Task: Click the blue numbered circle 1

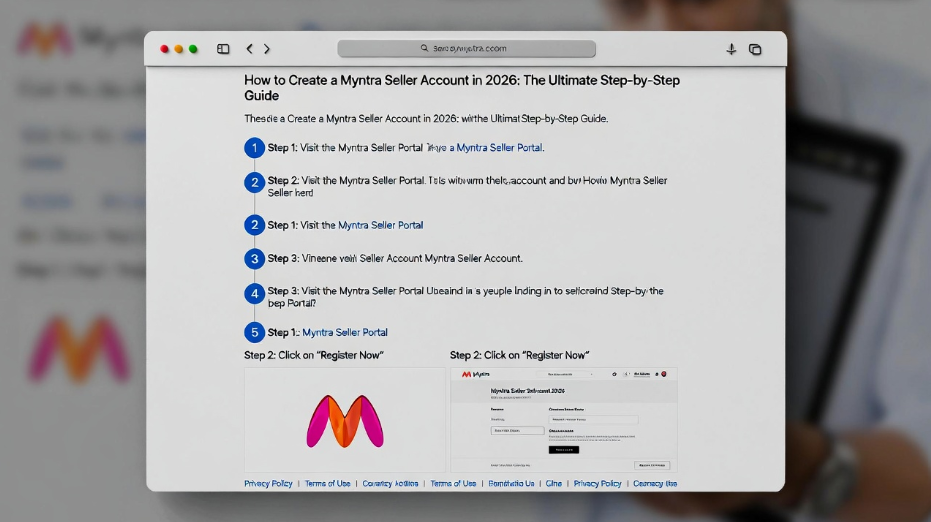Action: pos(254,148)
